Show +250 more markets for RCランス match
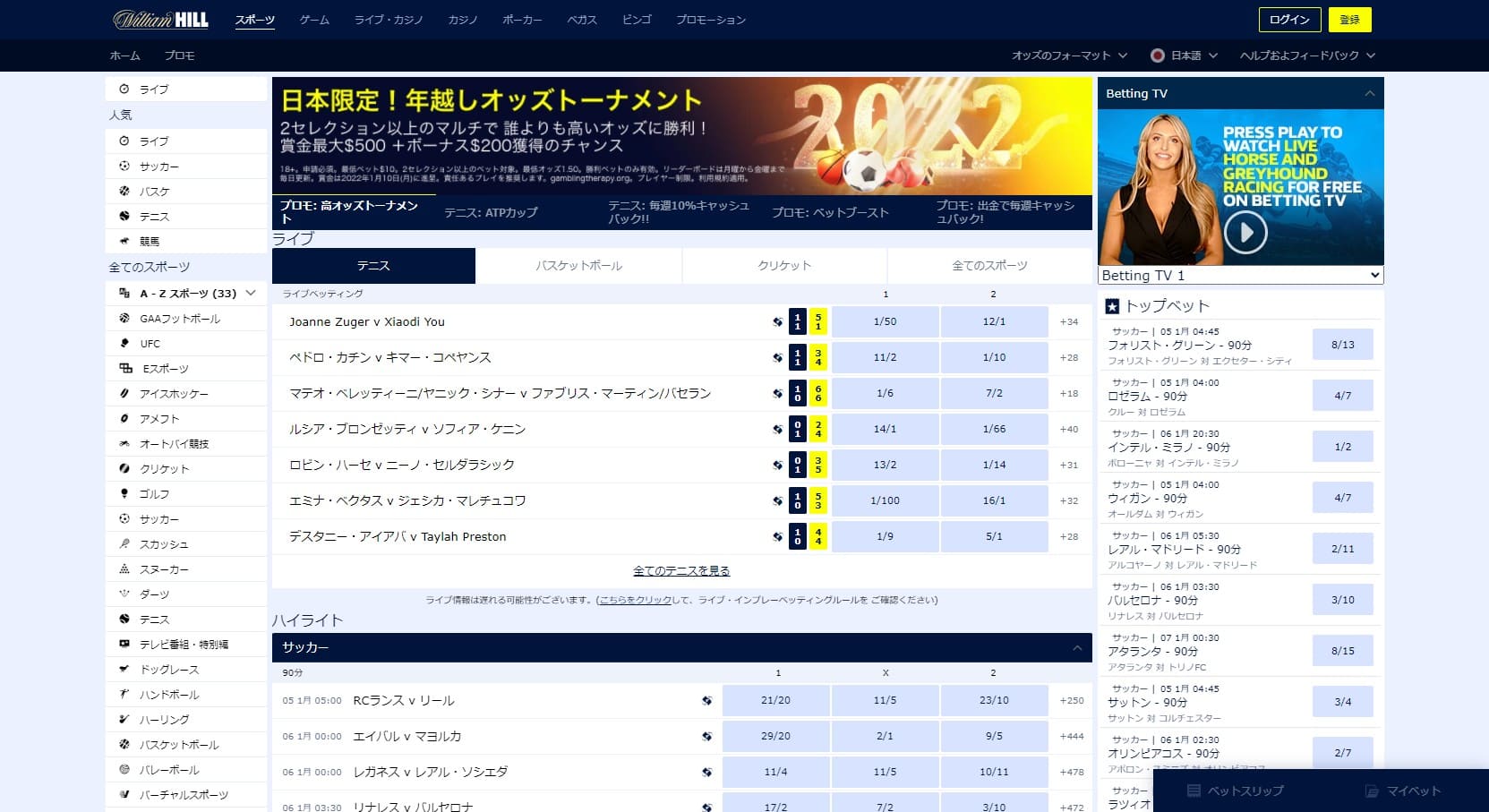 click(1072, 700)
